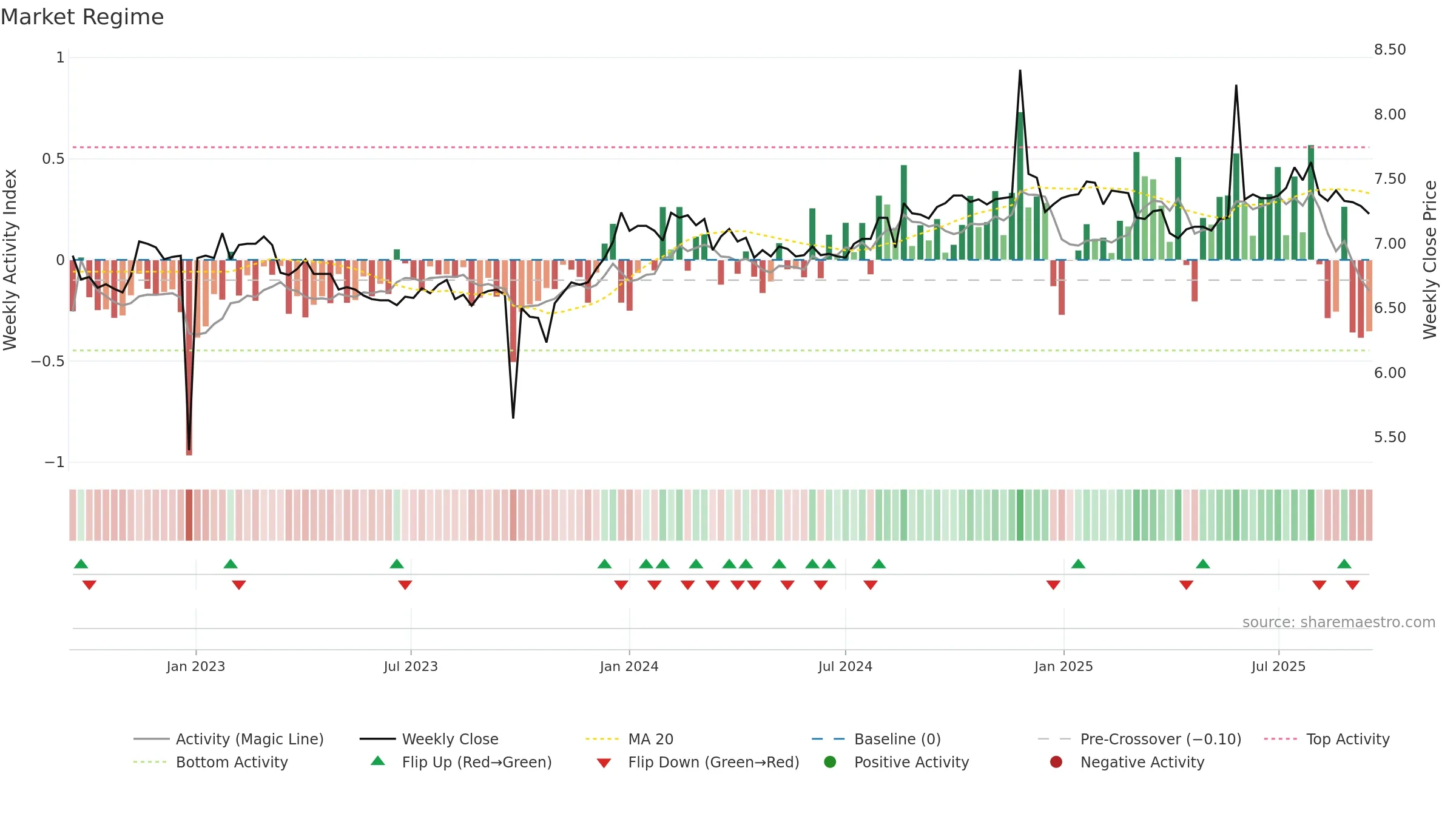
Task: Toggle the Weekly Close legend entry
Action: (429, 739)
